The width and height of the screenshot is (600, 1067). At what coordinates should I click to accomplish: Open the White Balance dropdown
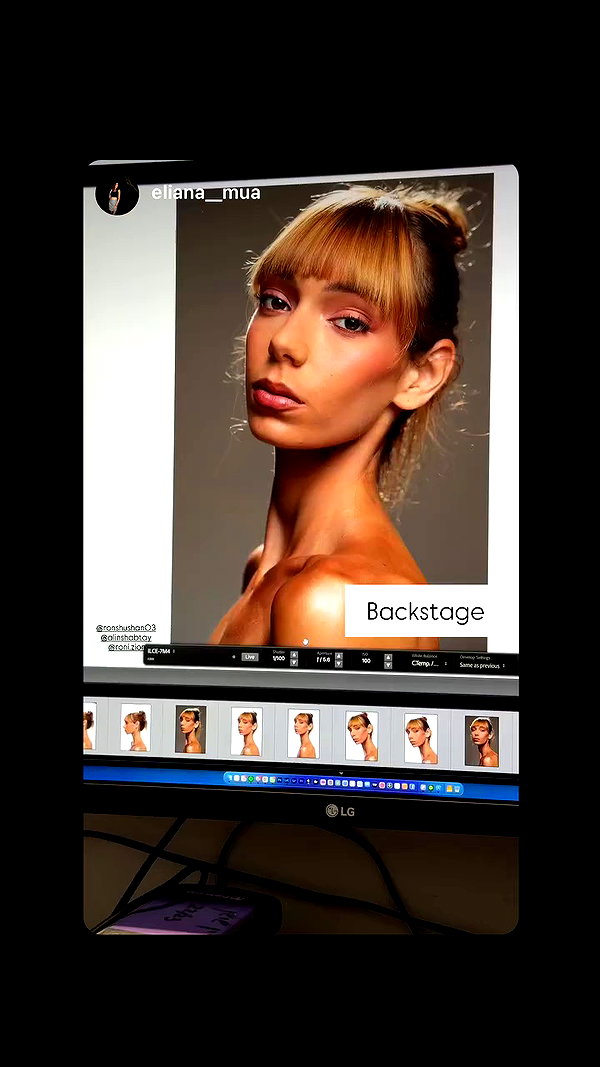(x=429, y=663)
